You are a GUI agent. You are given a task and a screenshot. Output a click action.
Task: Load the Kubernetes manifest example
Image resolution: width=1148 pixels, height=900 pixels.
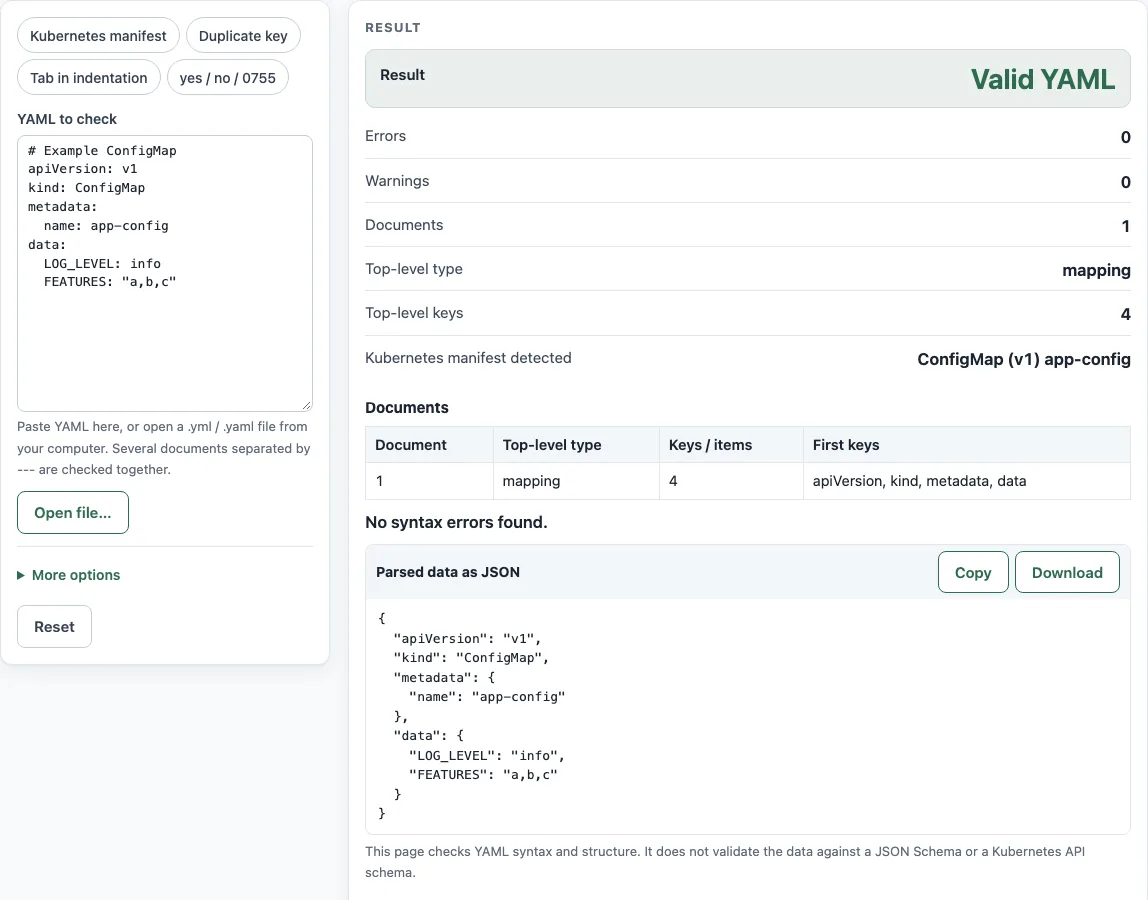(x=98, y=36)
